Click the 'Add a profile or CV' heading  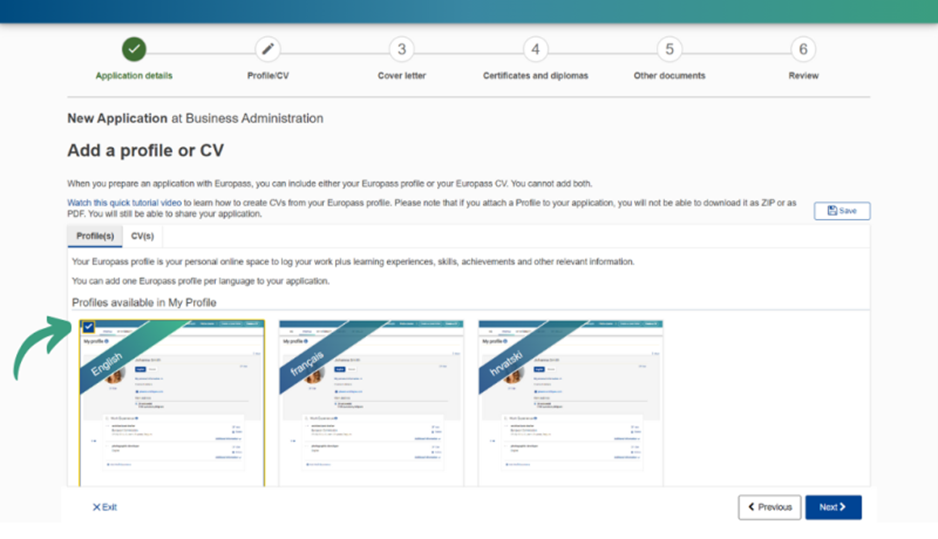[145, 150]
